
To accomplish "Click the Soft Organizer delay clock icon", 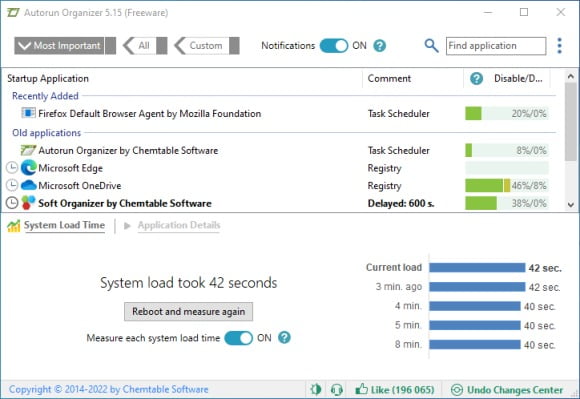I will pyautogui.click(x=12, y=203).
